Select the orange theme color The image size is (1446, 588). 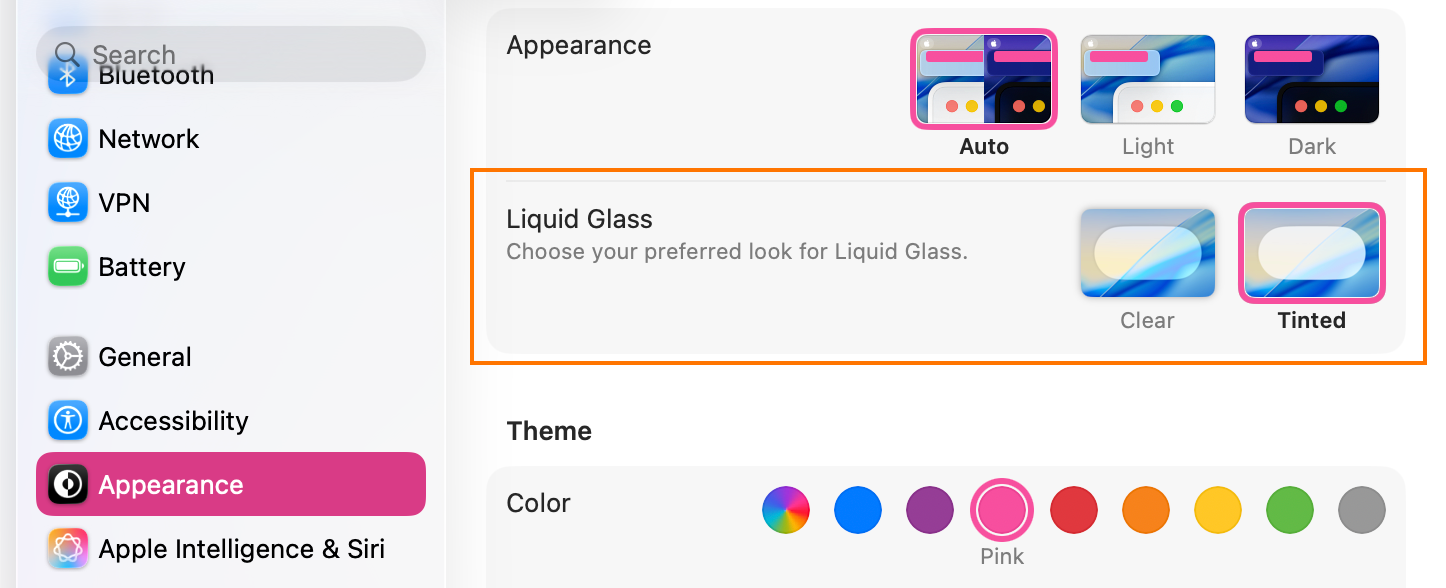1146,511
